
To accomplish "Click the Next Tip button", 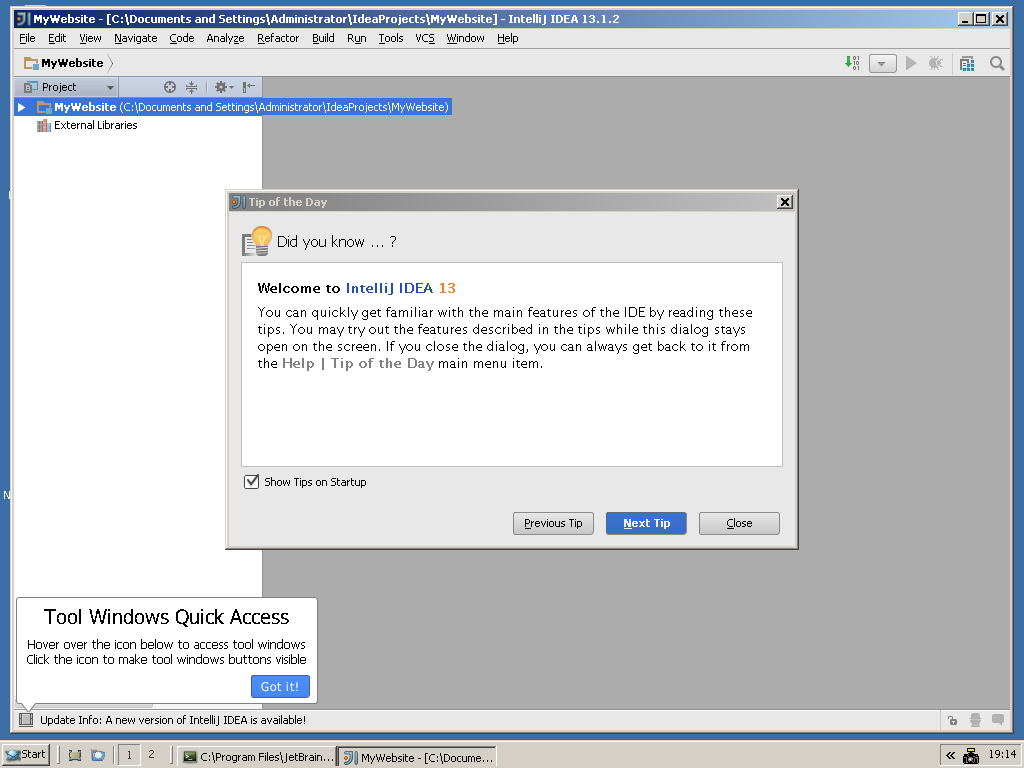I will tap(647, 523).
